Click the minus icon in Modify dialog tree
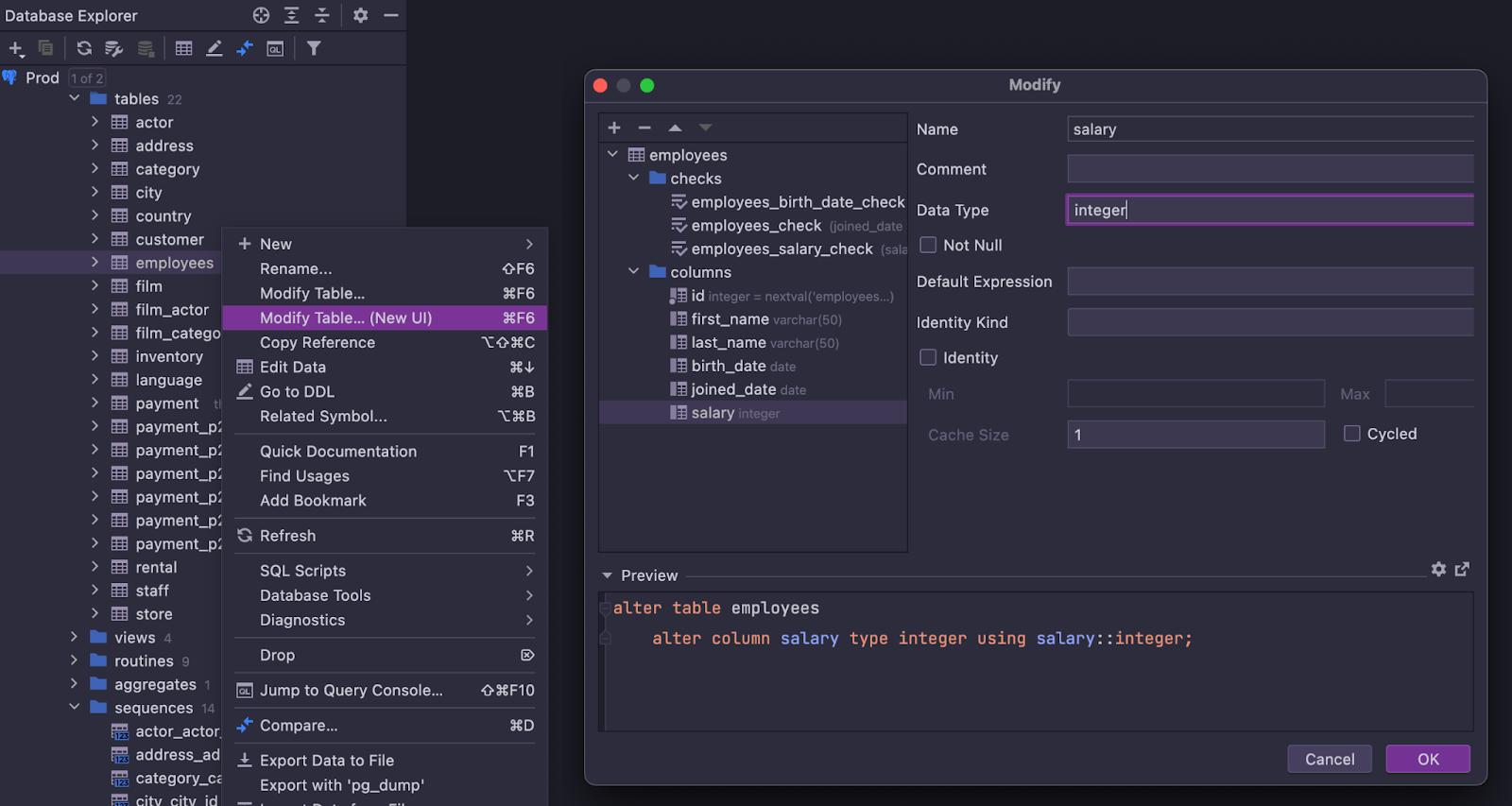1512x806 pixels. (644, 128)
